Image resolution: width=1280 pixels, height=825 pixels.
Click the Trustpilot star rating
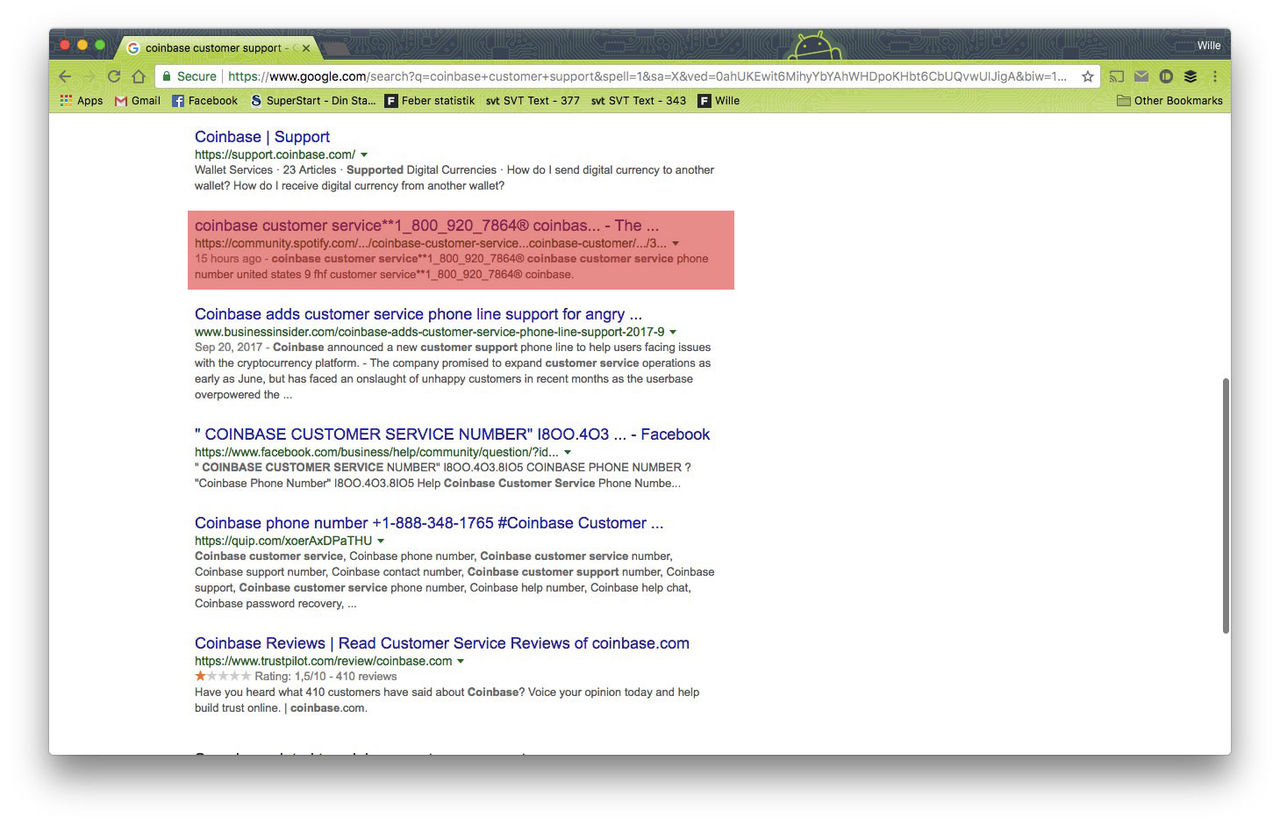pyautogui.click(x=223, y=676)
